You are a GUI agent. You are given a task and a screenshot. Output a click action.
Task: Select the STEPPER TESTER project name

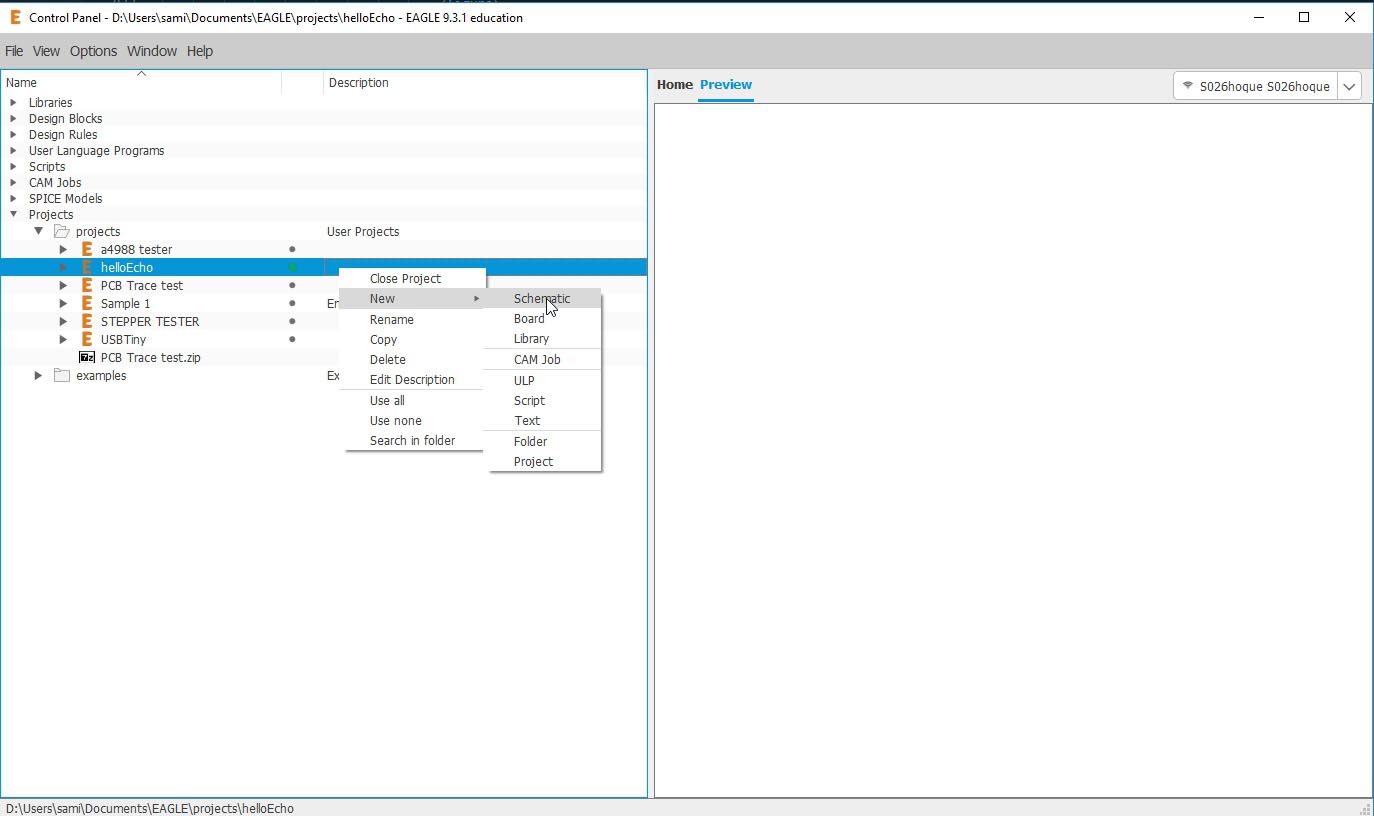click(150, 321)
